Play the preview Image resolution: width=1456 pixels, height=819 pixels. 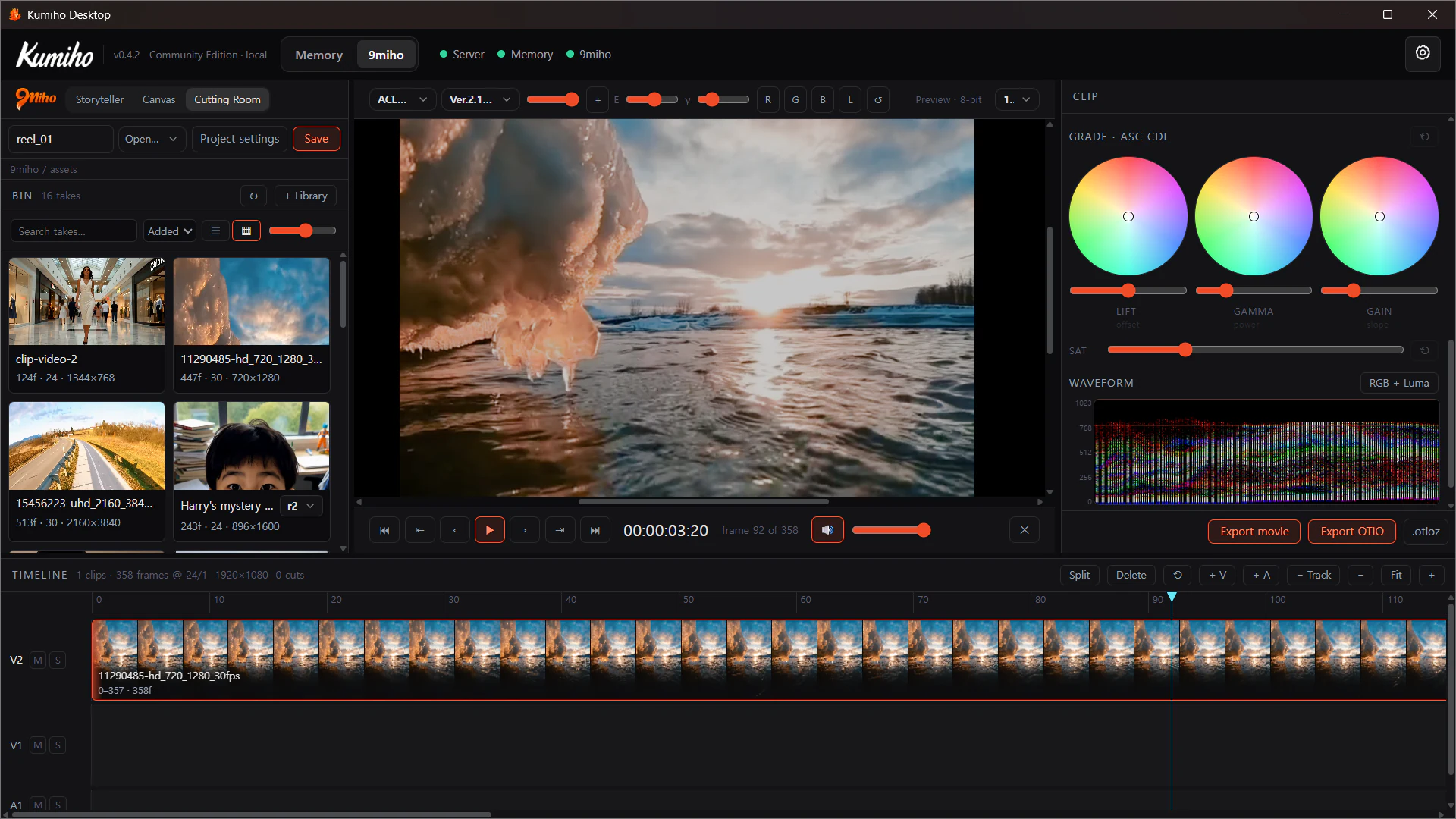tap(490, 530)
